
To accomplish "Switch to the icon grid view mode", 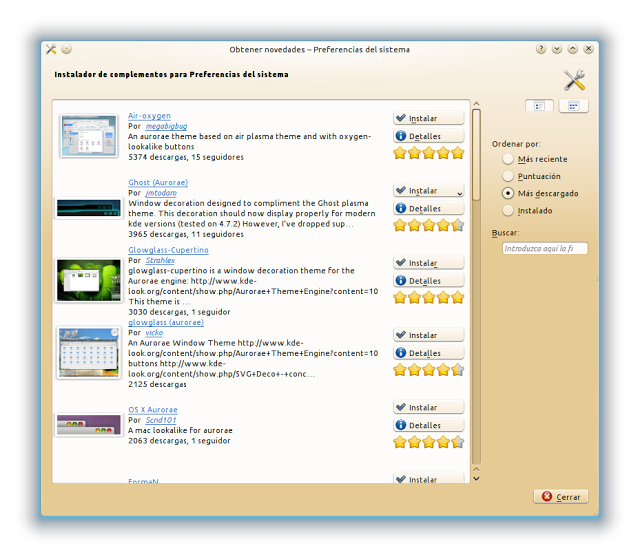I will pos(573,105).
